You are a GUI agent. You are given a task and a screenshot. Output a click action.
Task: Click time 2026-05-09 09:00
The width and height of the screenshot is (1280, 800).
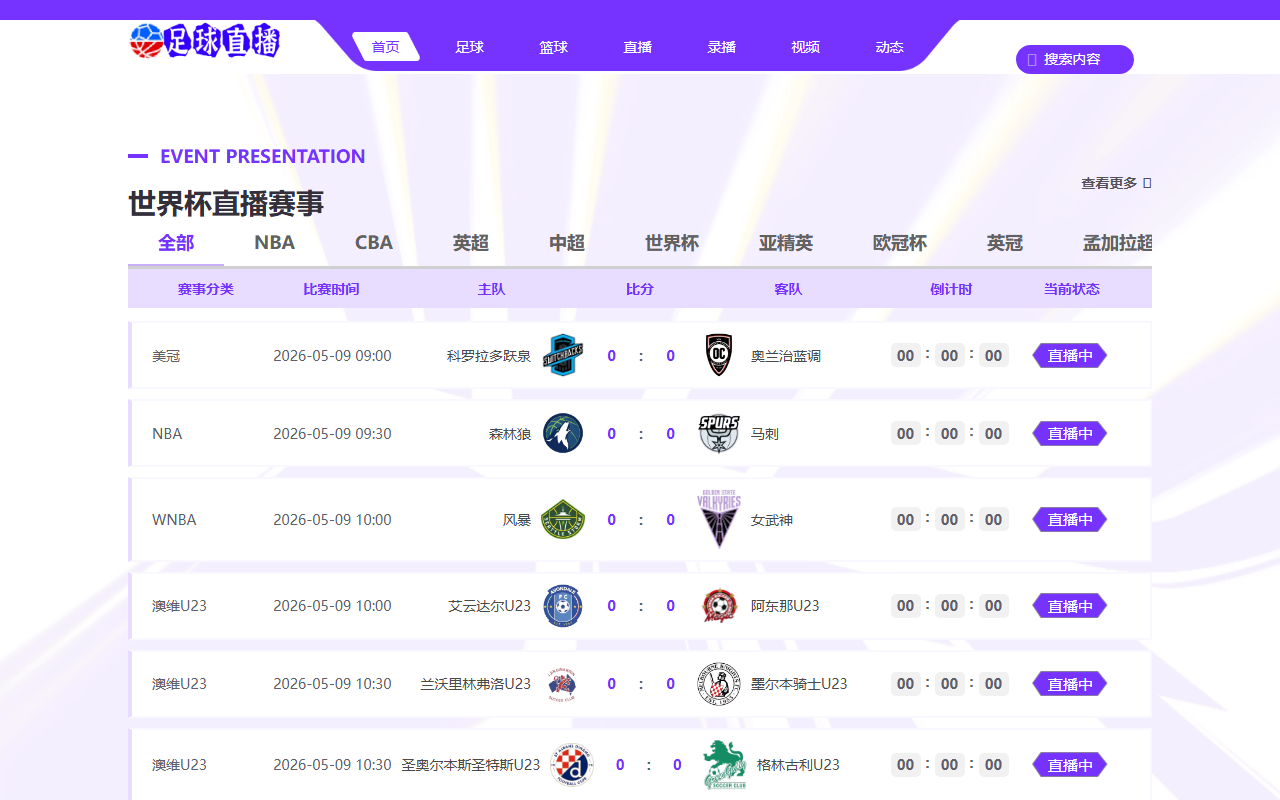pyautogui.click(x=332, y=356)
